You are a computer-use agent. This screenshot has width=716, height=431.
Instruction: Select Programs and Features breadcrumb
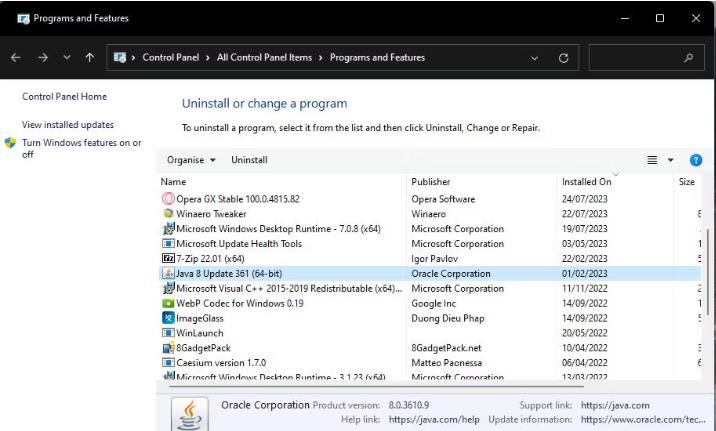point(377,58)
